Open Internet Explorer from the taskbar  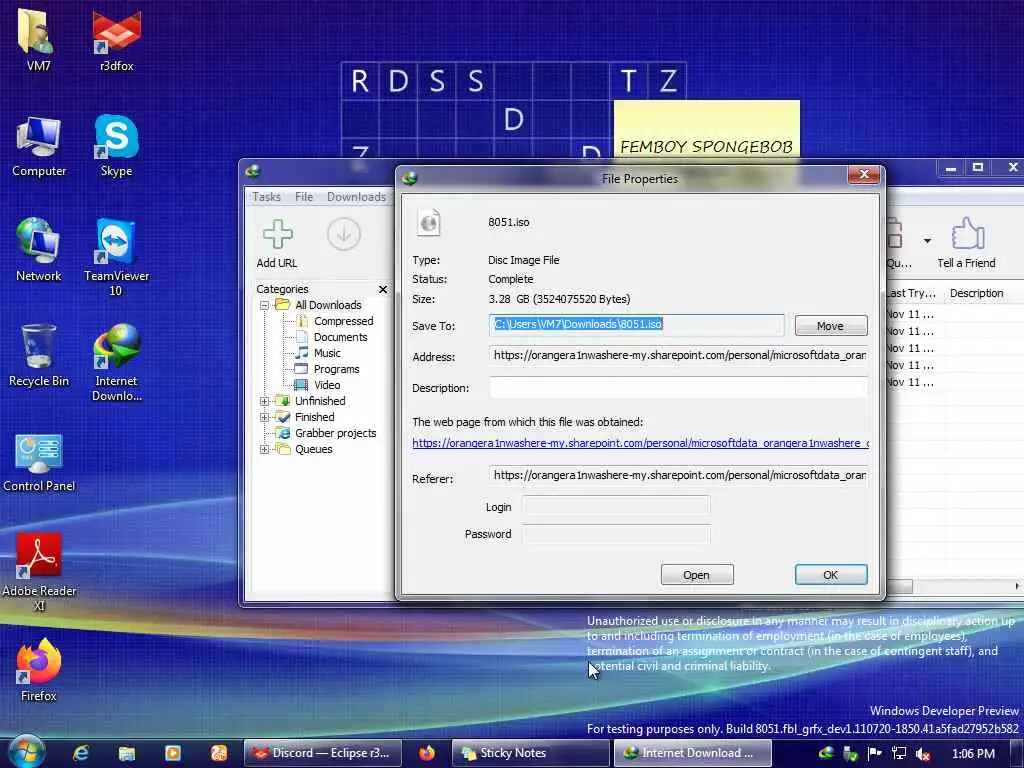coord(80,753)
